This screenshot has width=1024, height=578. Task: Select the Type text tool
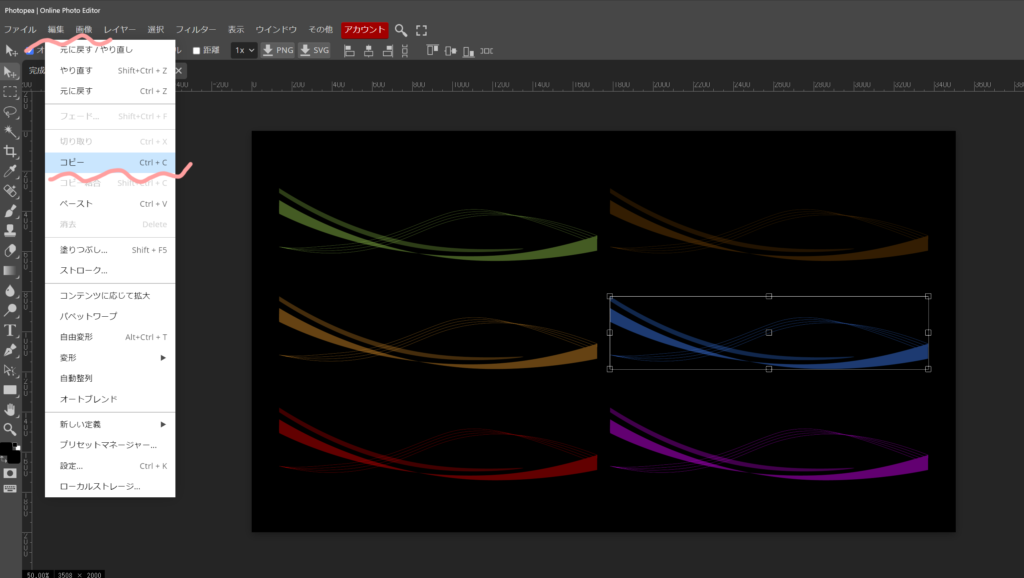click(x=11, y=330)
